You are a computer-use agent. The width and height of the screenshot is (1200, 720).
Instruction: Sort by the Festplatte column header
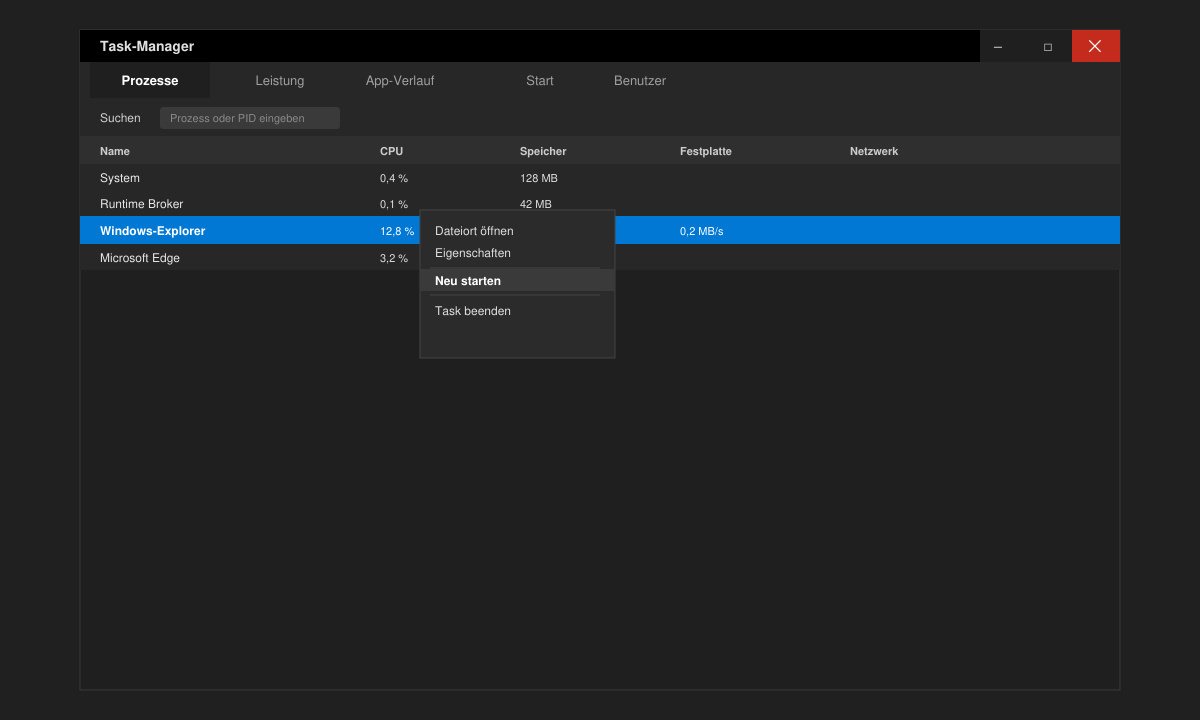(x=706, y=151)
